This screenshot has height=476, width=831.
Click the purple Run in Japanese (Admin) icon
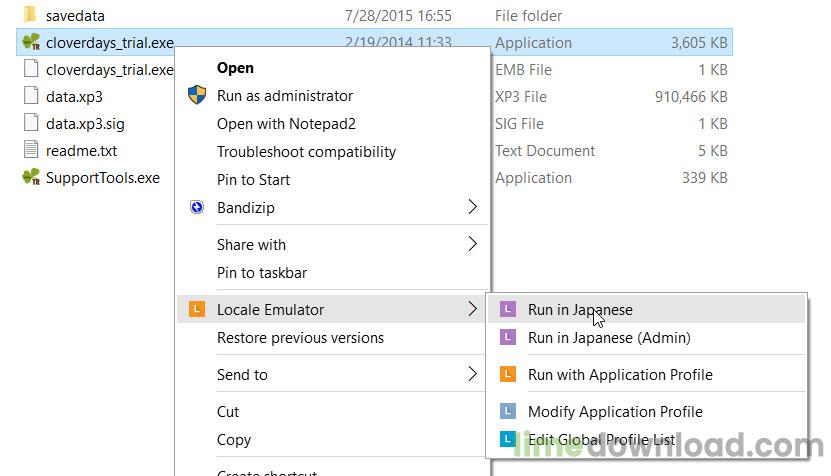click(x=508, y=338)
